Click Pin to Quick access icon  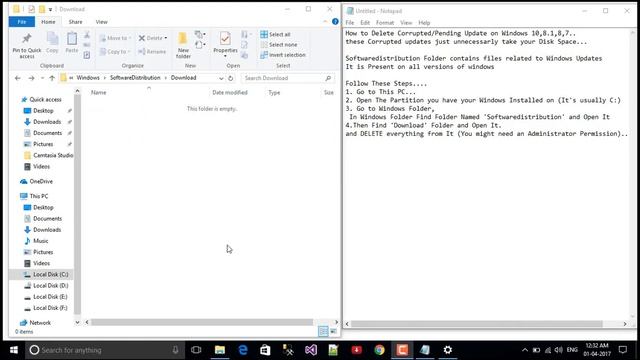click(27, 39)
